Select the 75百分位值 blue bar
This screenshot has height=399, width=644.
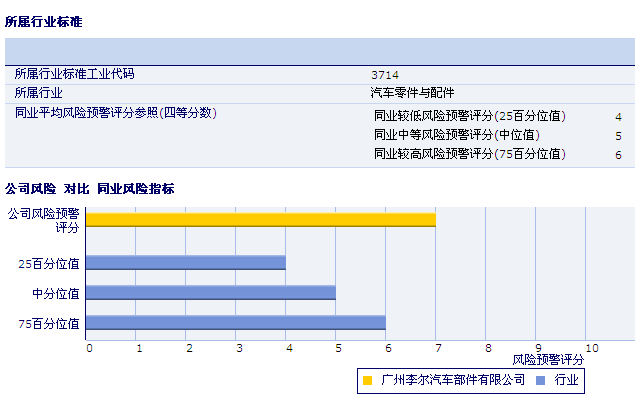click(x=236, y=323)
